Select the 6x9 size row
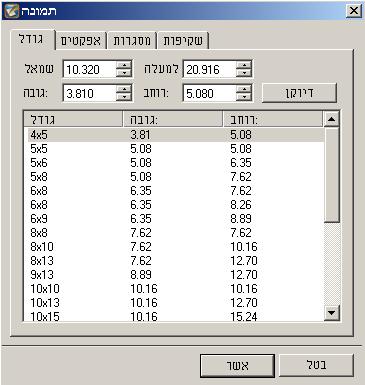This screenshot has width=365, height=385. coord(175,219)
